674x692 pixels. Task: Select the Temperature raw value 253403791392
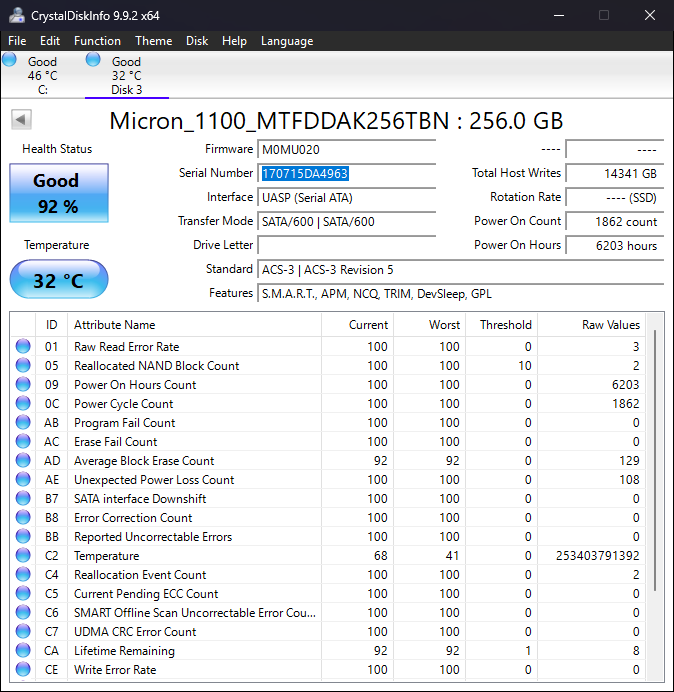(598, 556)
